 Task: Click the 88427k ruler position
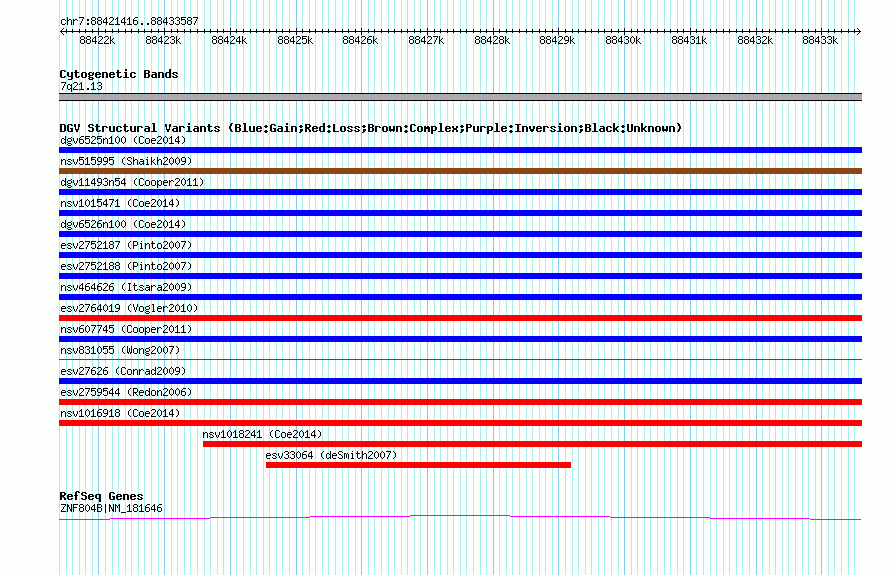426,40
